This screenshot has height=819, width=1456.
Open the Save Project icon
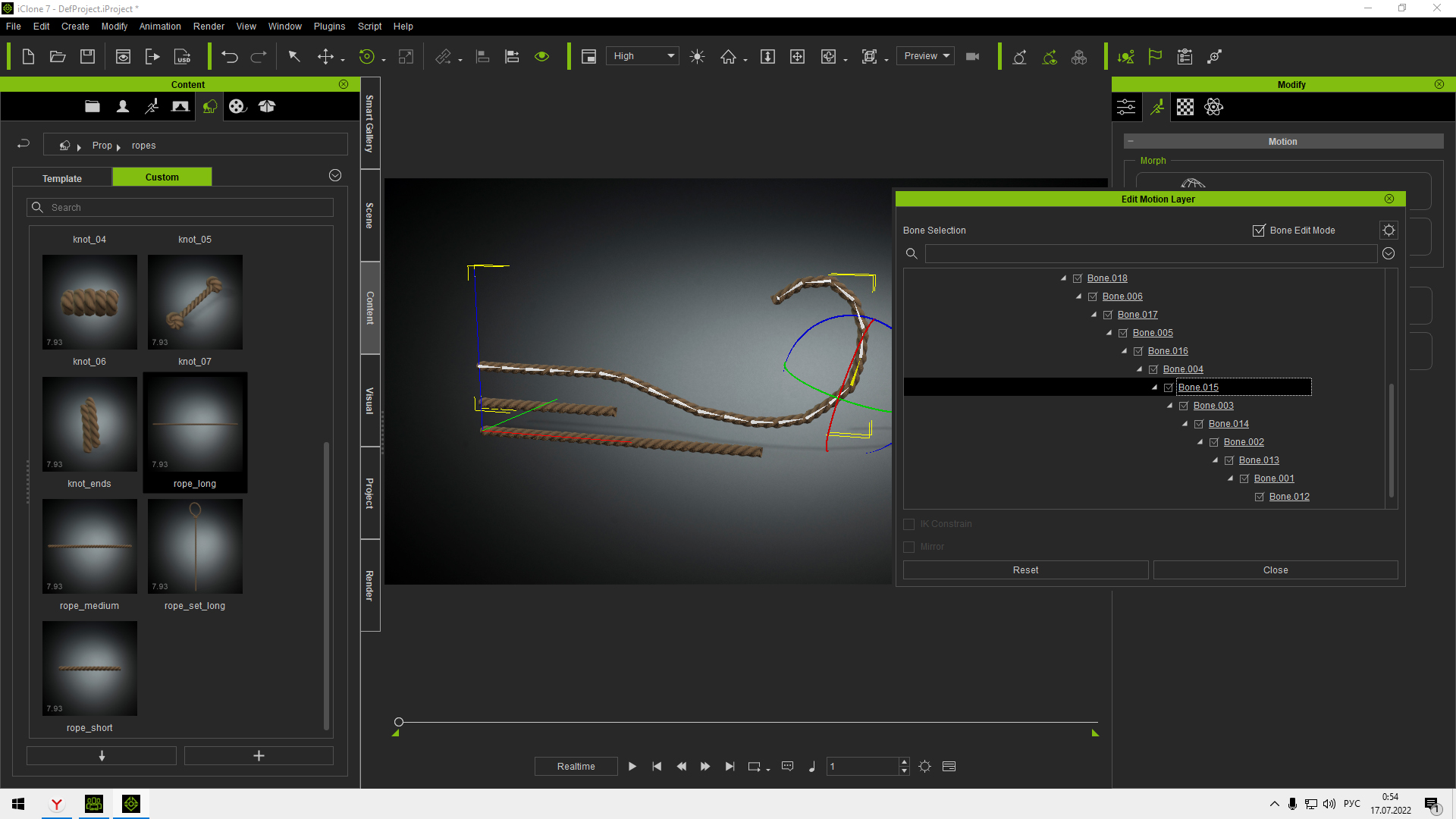tap(87, 57)
